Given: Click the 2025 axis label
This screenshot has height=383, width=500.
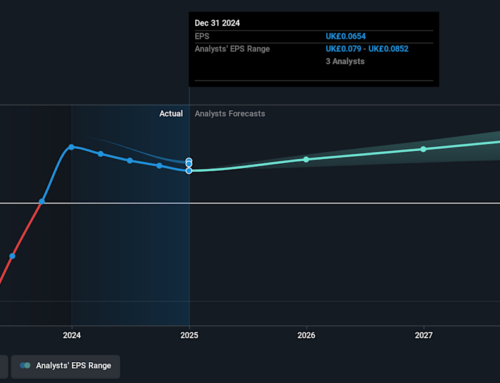Looking at the screenshot, I should (189, 335).
